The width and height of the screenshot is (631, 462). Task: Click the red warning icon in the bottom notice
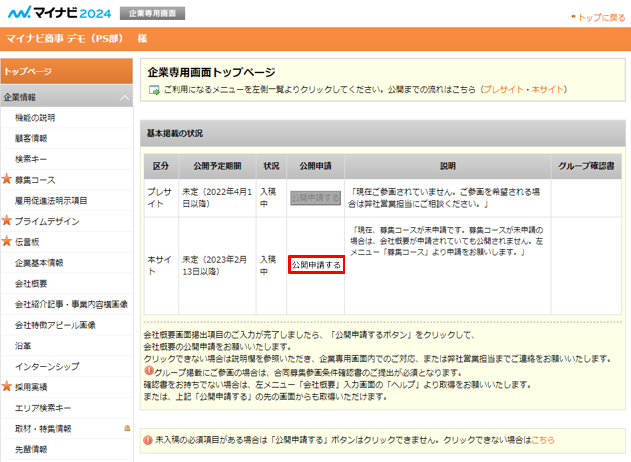(x=148, y=439)
